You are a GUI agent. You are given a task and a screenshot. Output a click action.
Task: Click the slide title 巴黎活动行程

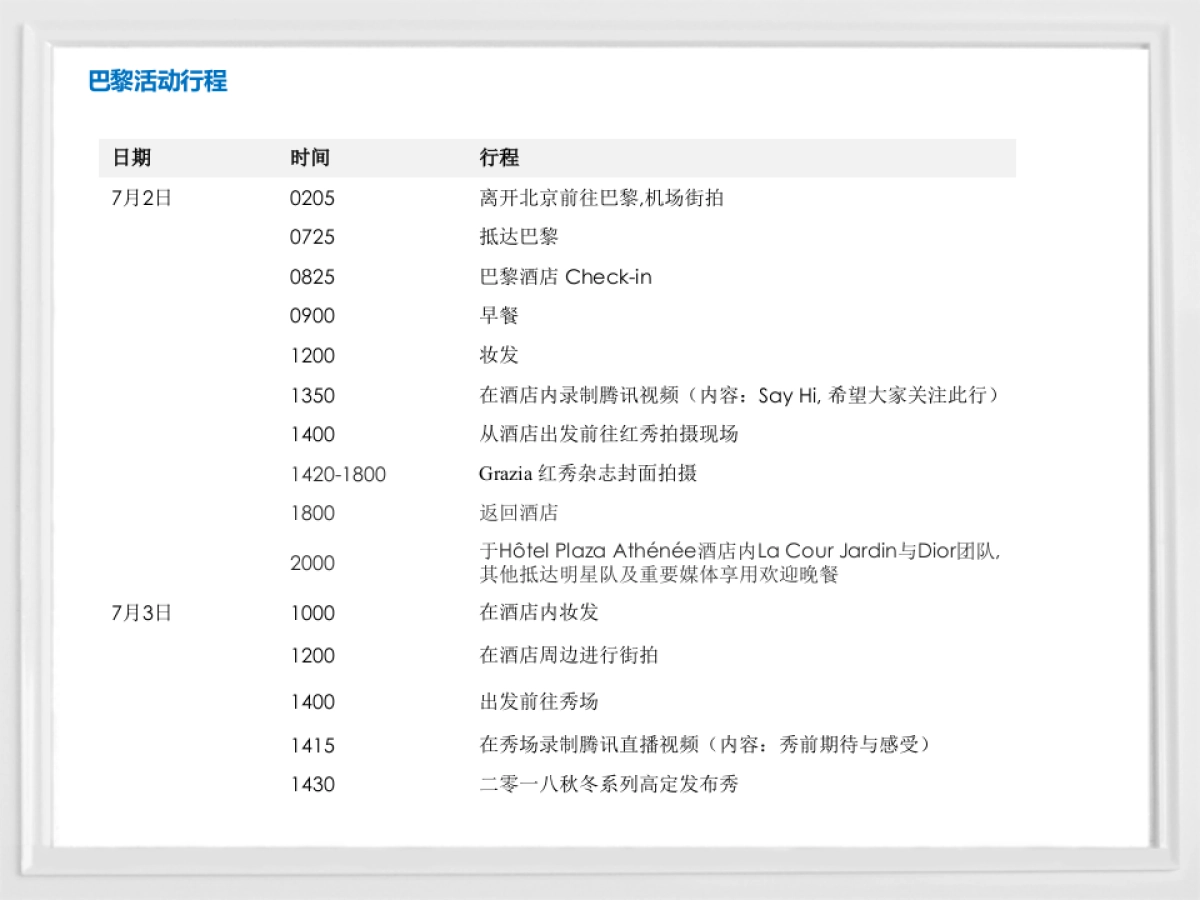[158, 81]
